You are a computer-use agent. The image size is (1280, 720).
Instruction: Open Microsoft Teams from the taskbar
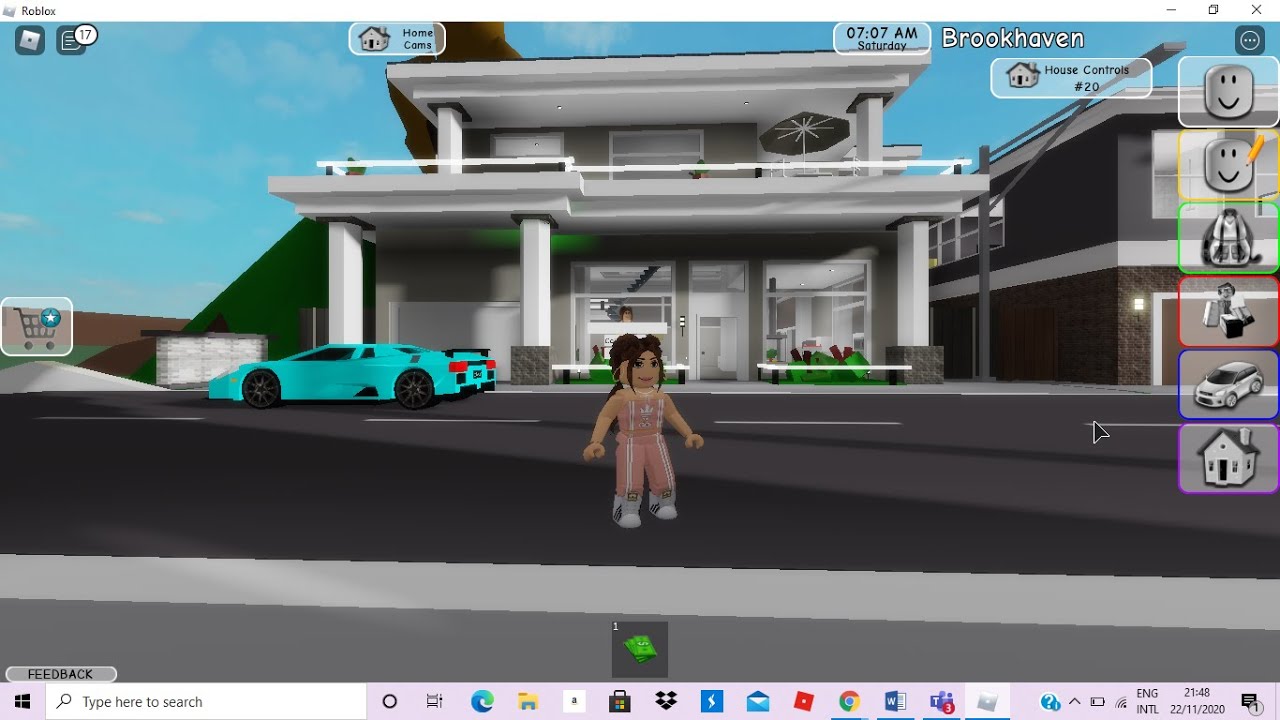click(x=941, y=702)
